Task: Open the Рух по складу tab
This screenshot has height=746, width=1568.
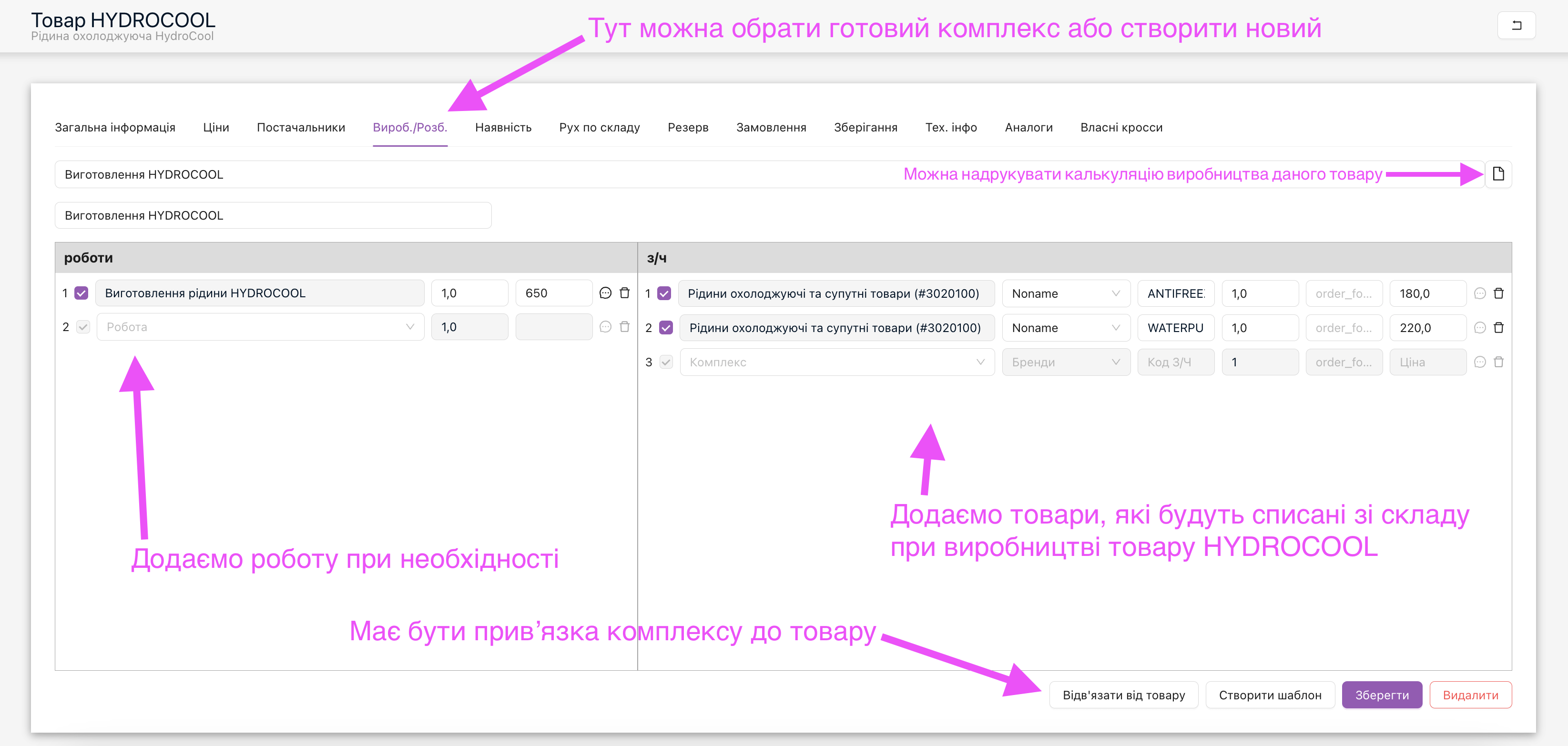Action: click(x=599, y=127)
